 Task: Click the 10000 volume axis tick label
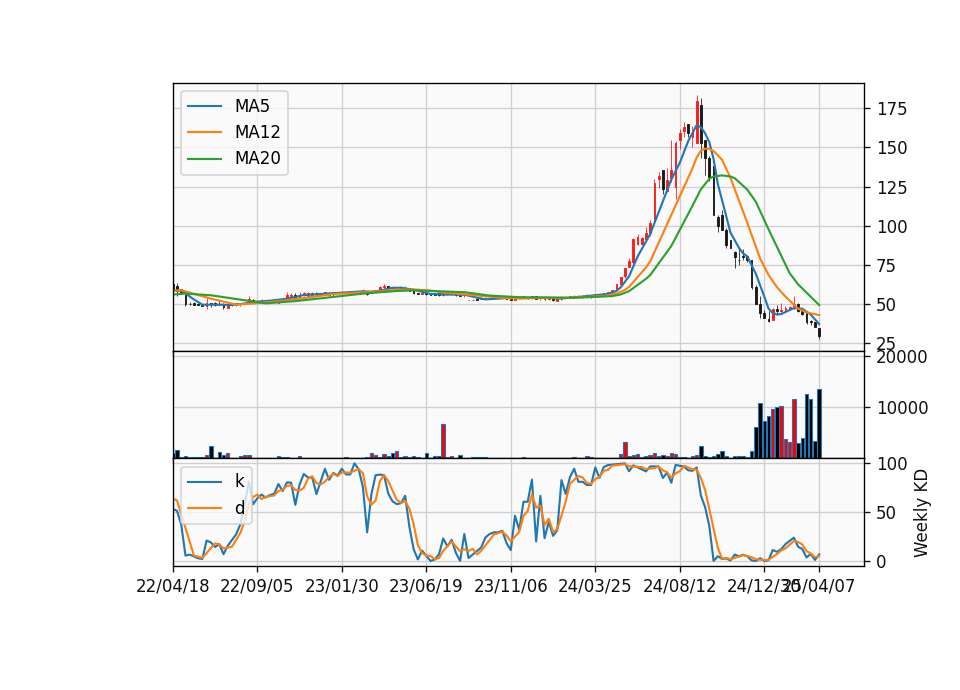pyautogui.click(x=902, y=408)
